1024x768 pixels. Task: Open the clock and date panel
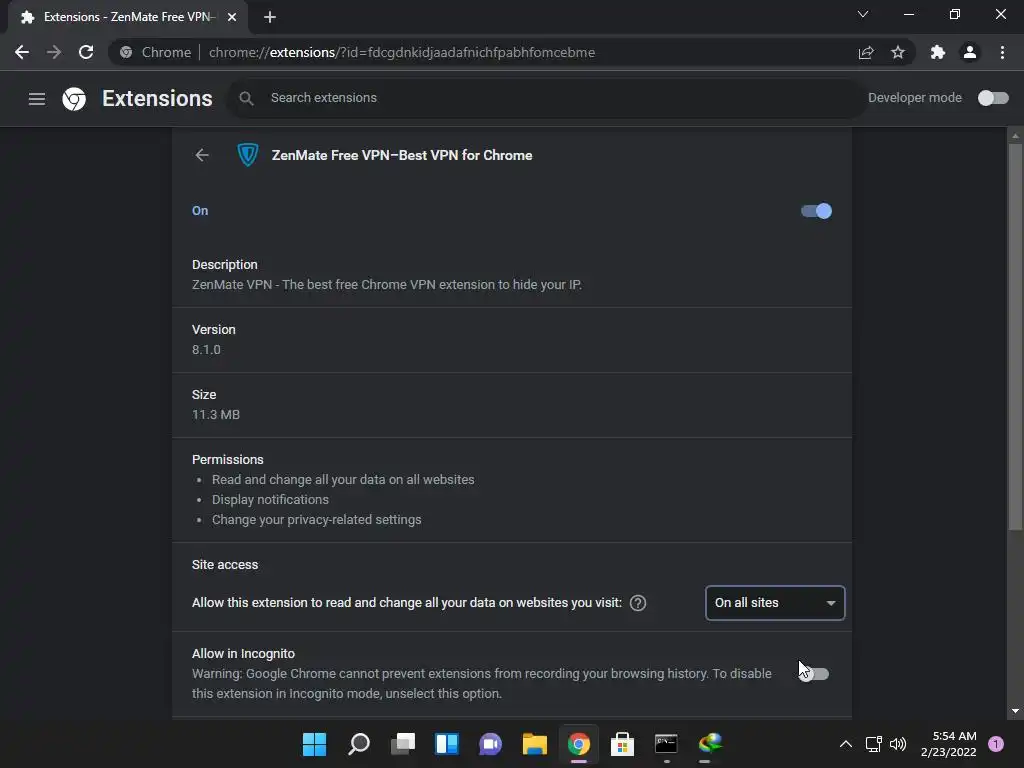(x=948, y=744)
